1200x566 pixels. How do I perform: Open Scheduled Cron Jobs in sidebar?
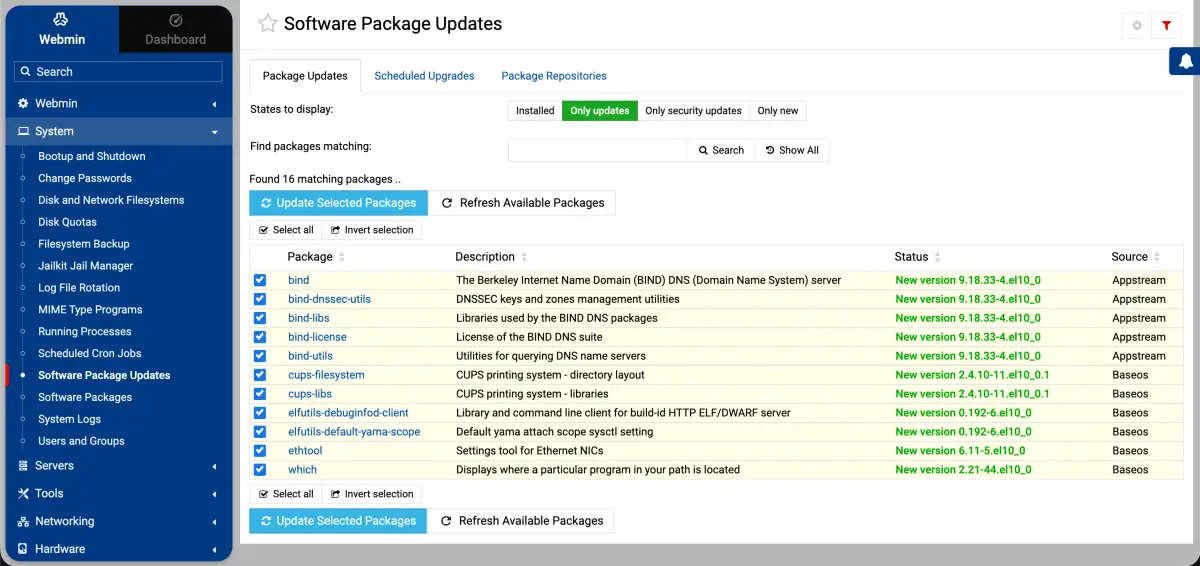tap(90, 354)
